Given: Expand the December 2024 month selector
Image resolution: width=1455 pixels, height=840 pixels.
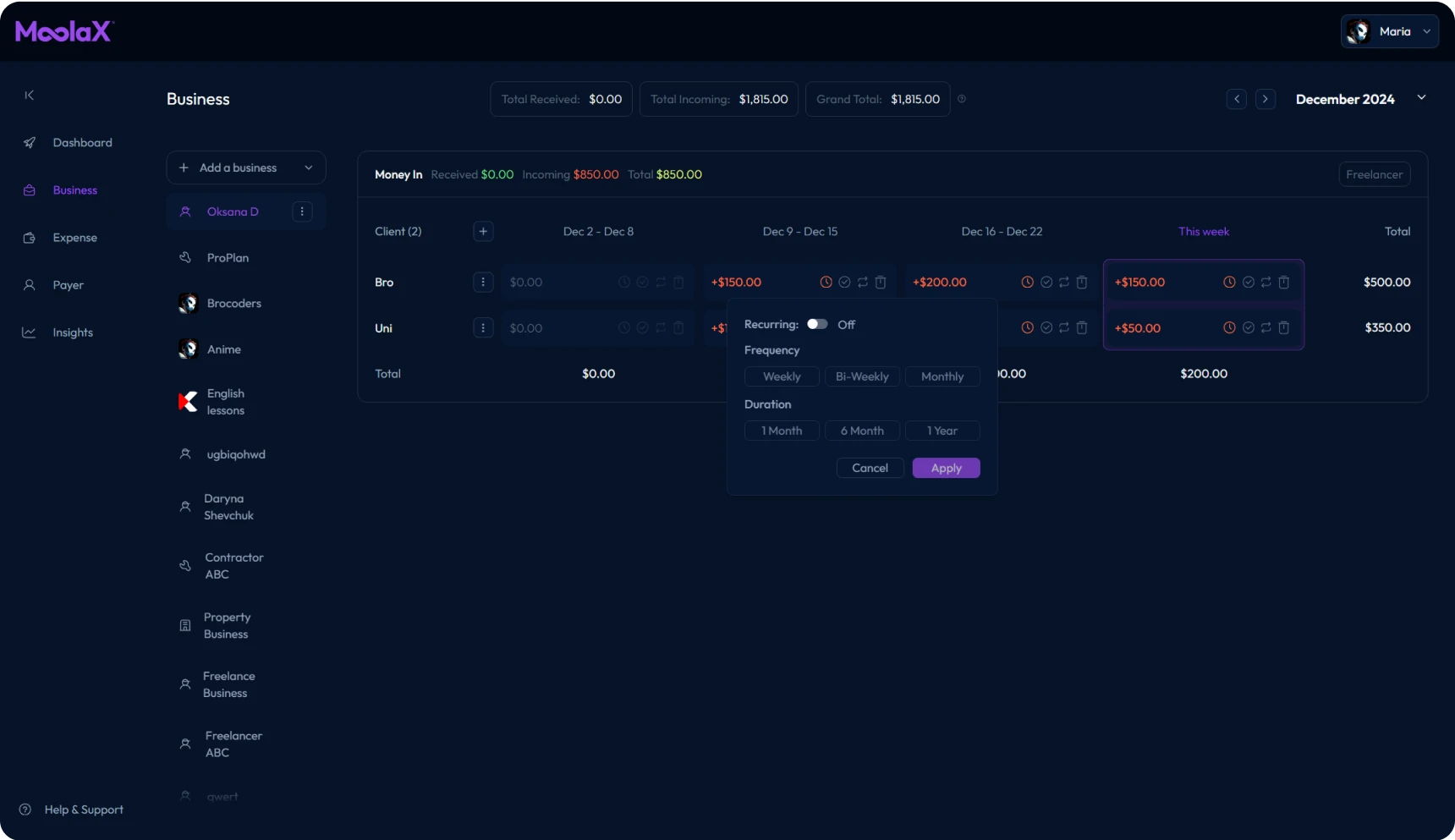Looking at the screenshot, I should click(x=1422, y=98).
